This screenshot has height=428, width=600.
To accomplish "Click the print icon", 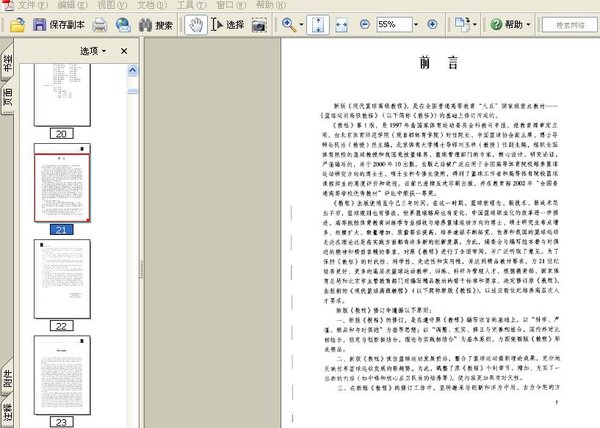I will (x=100, y=25).
